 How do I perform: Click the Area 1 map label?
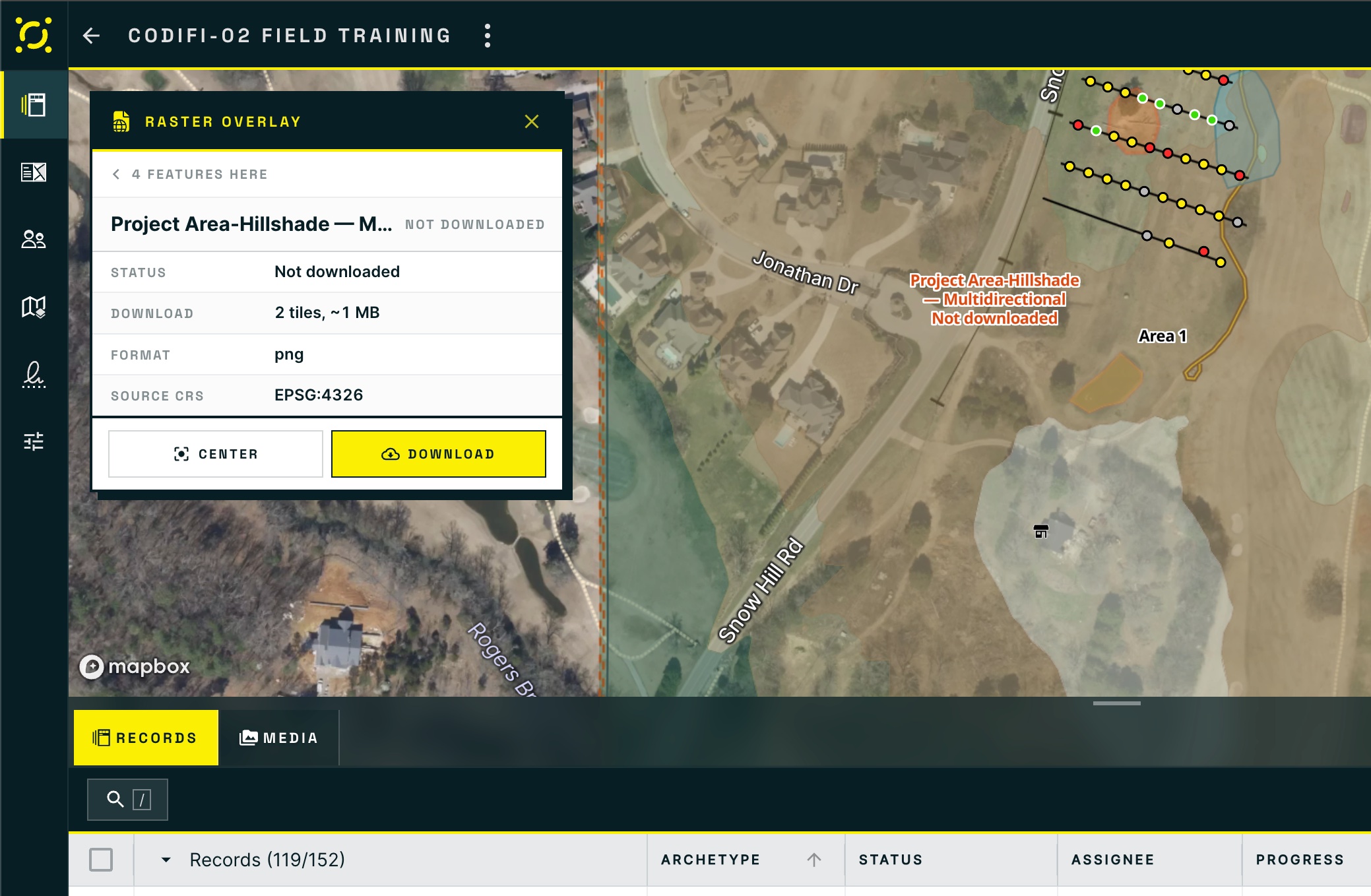[1162, 336]
